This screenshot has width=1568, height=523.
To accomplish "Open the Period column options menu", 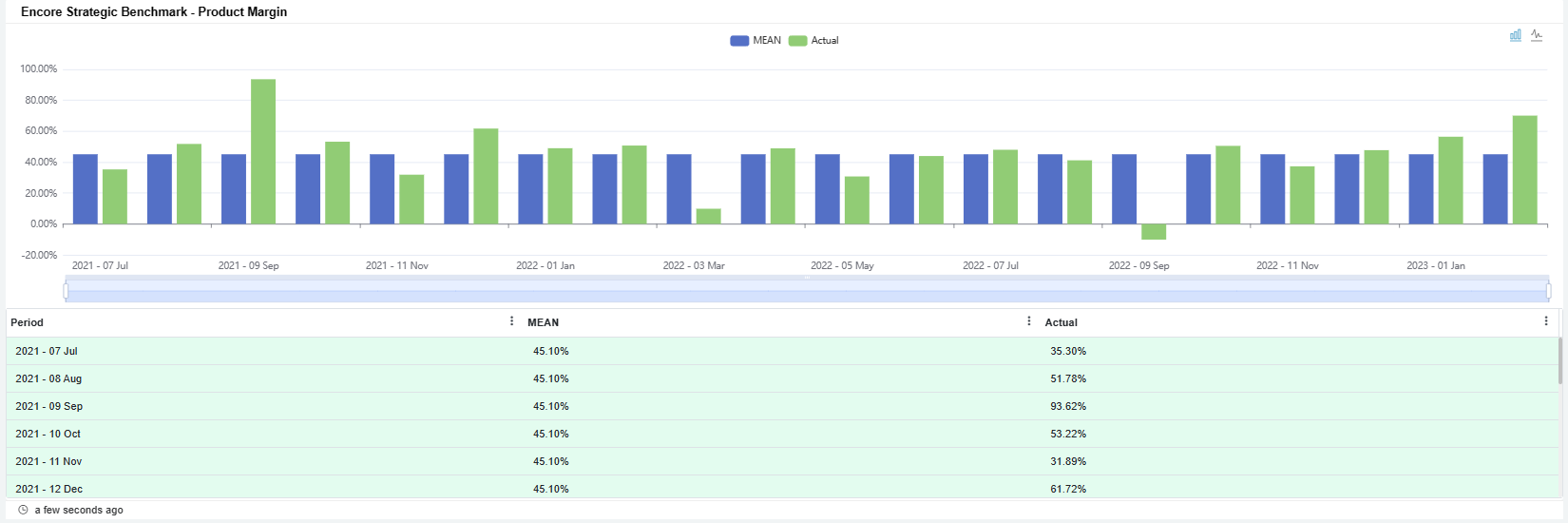I will pos(511,321).
